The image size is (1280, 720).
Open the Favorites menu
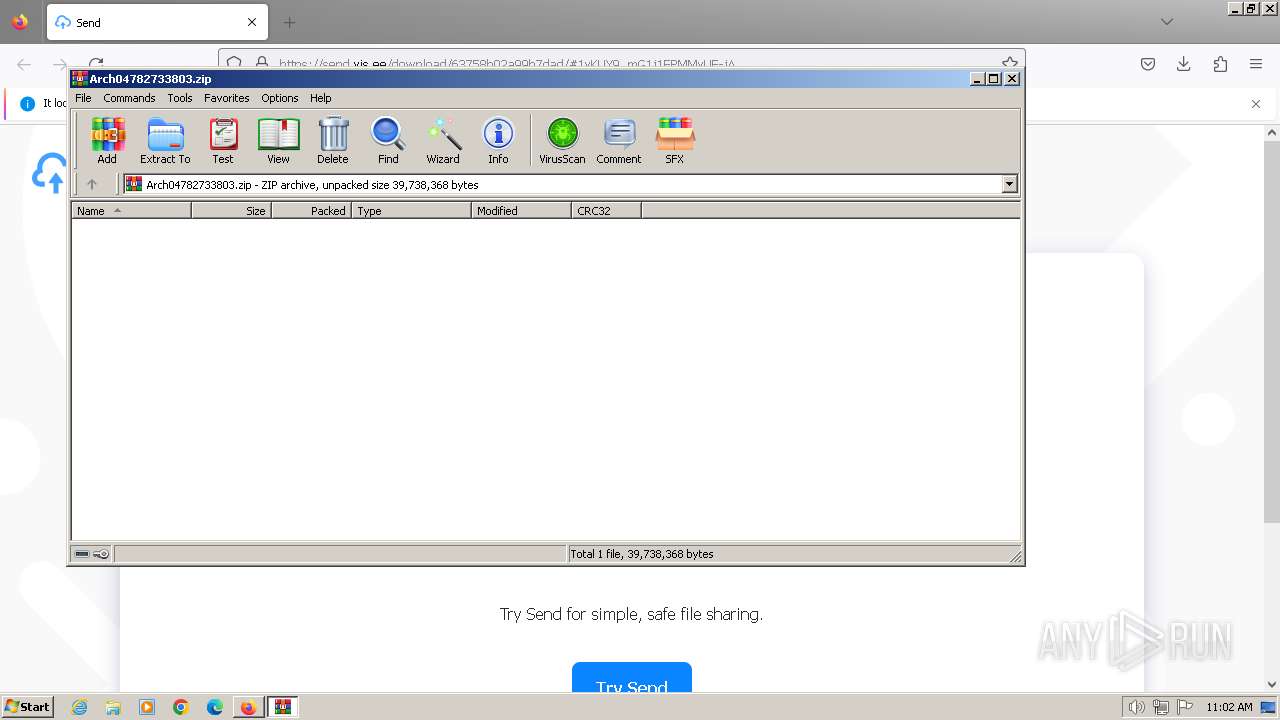(x=227, y=98)
